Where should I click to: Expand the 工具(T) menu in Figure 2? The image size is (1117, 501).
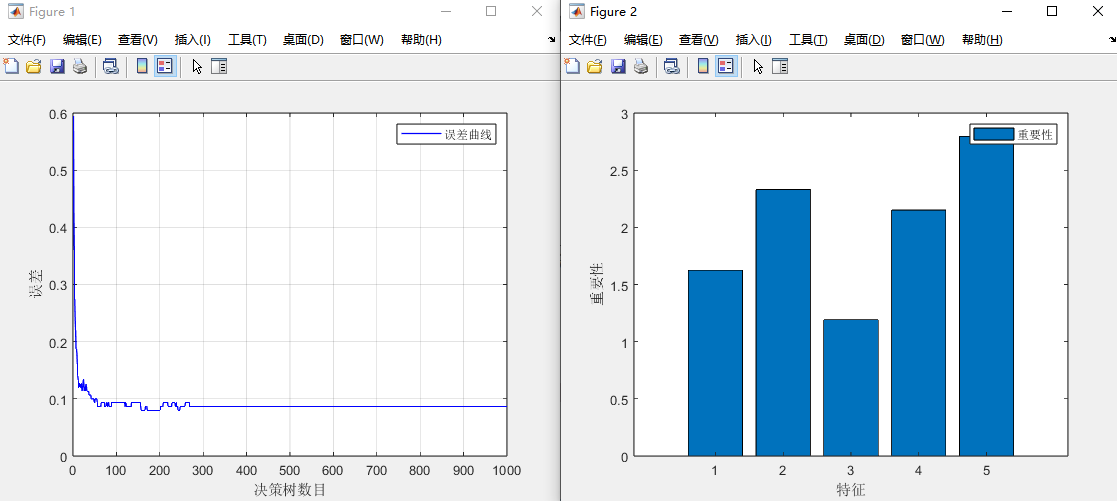pos(808,40)
